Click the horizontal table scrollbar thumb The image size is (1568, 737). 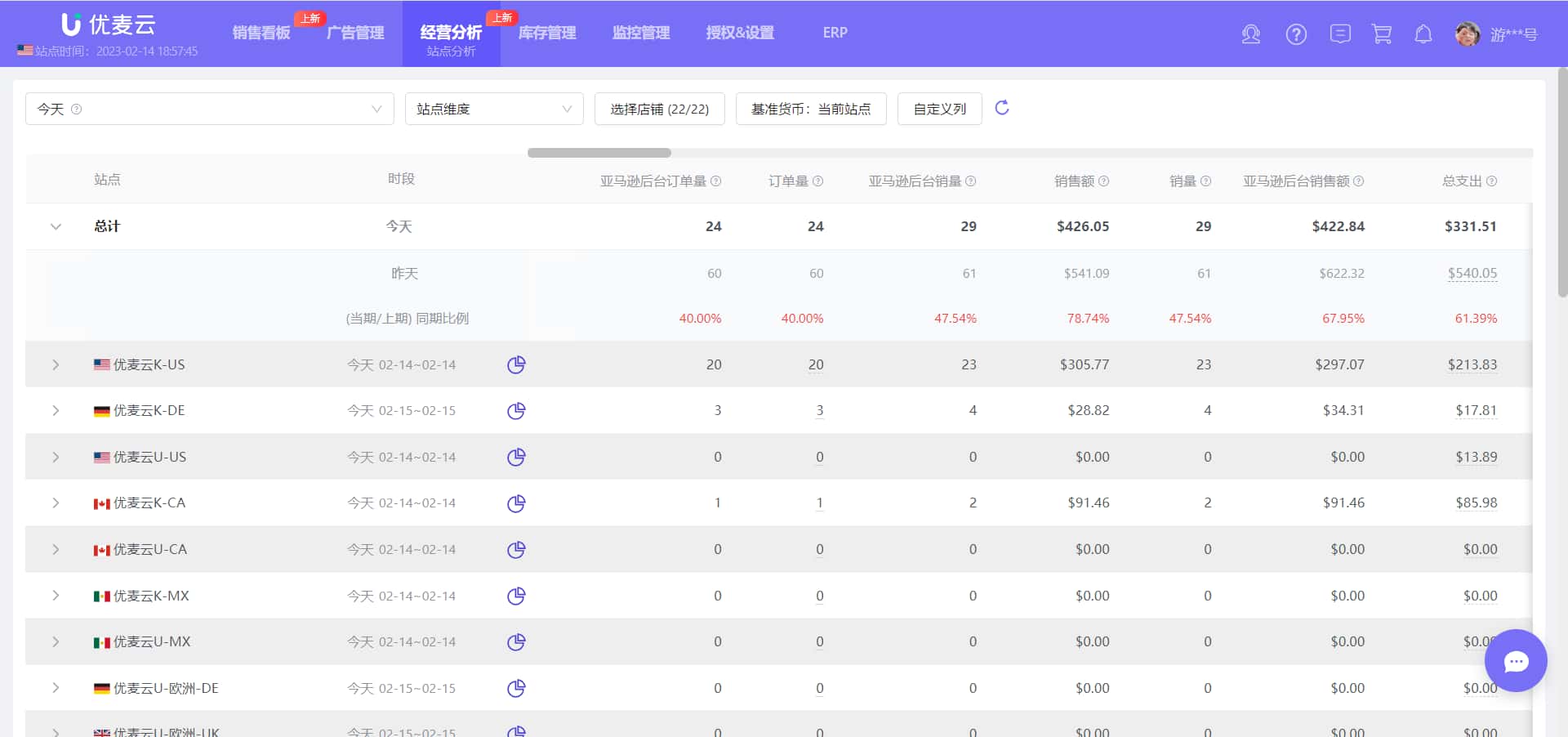click(x=599, y=153)
